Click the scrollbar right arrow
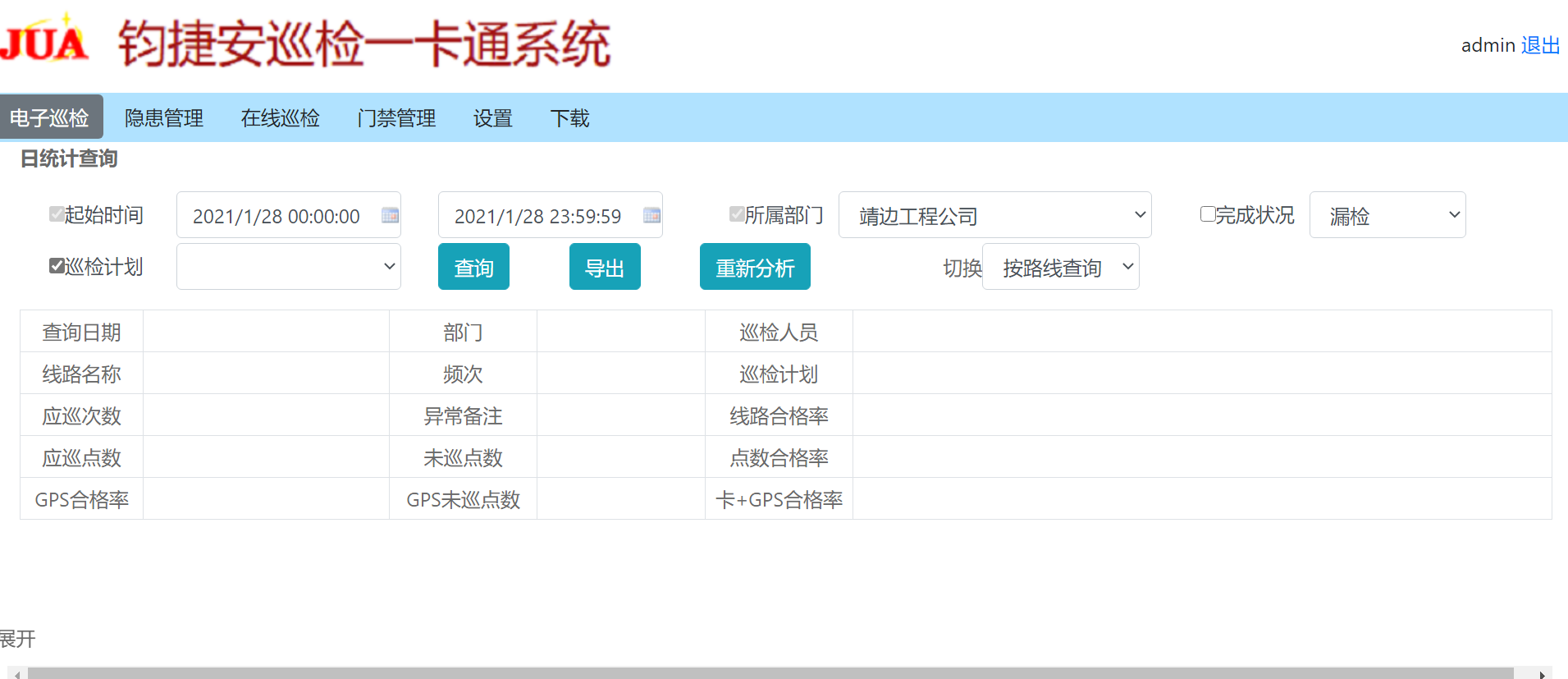Viewport: 1568px width, 679px height. tap(1542, 674)
